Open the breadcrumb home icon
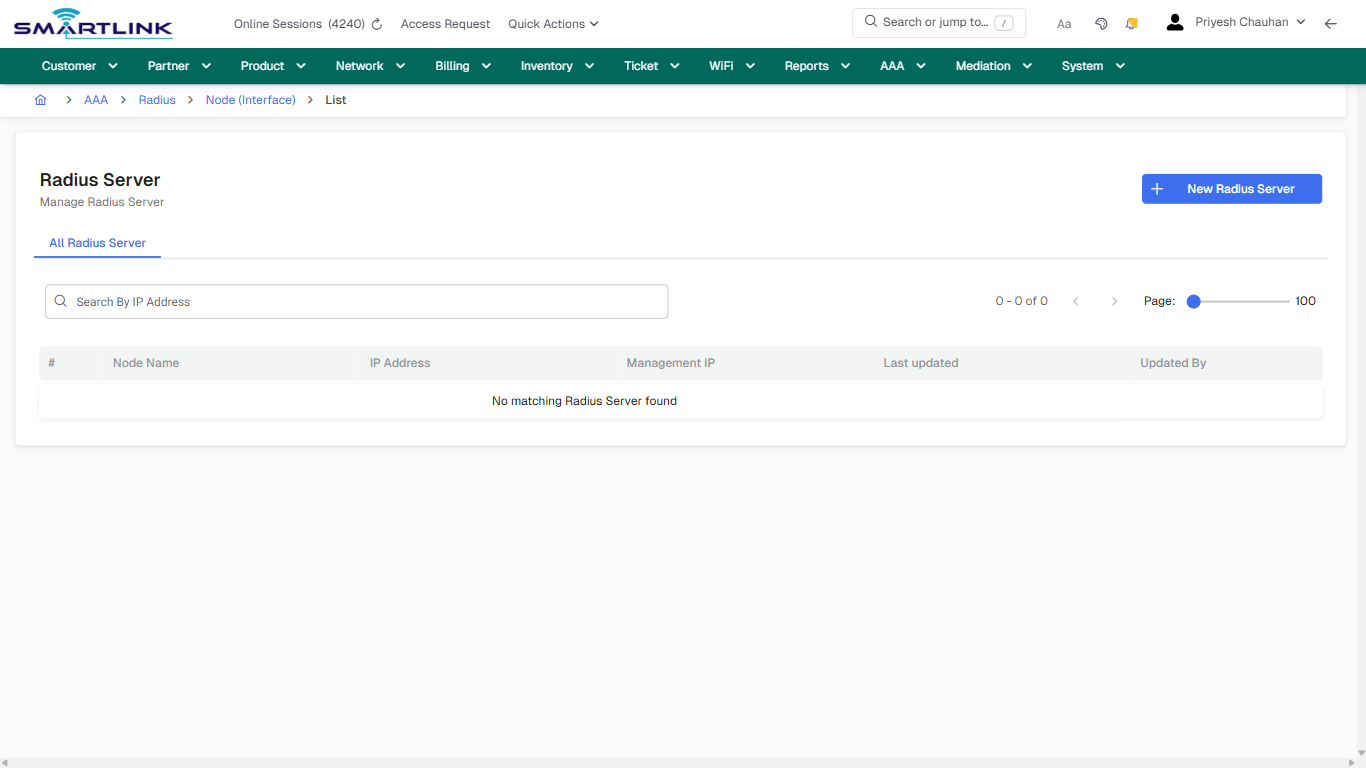The width and height of the screenshot is (1366, 768). [40, 99]
